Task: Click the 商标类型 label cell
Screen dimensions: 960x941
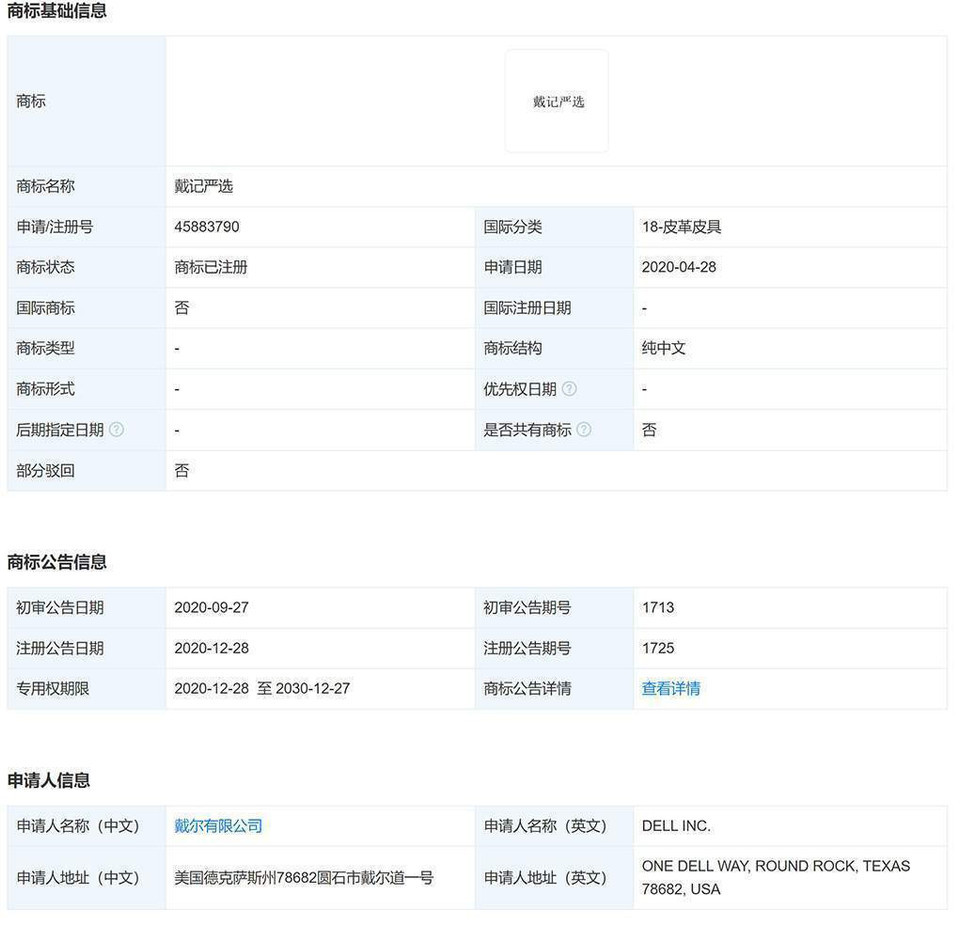Action: click(86, 348)
